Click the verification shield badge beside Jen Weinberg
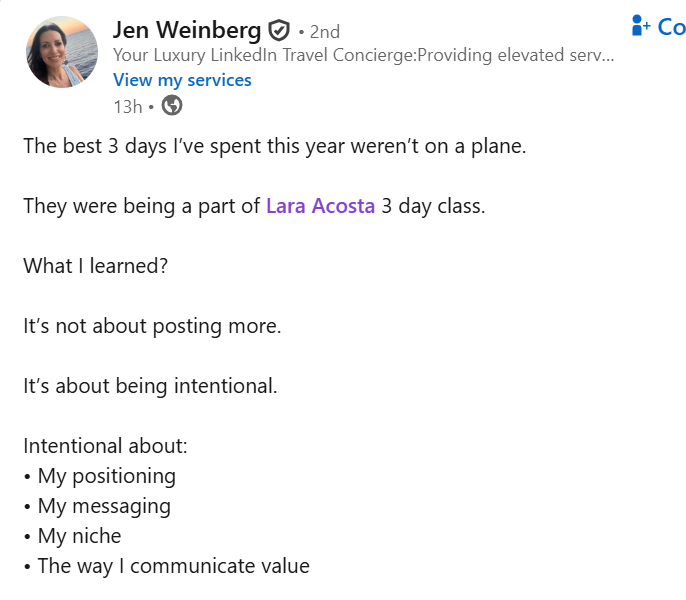 (x=280, y=30)
